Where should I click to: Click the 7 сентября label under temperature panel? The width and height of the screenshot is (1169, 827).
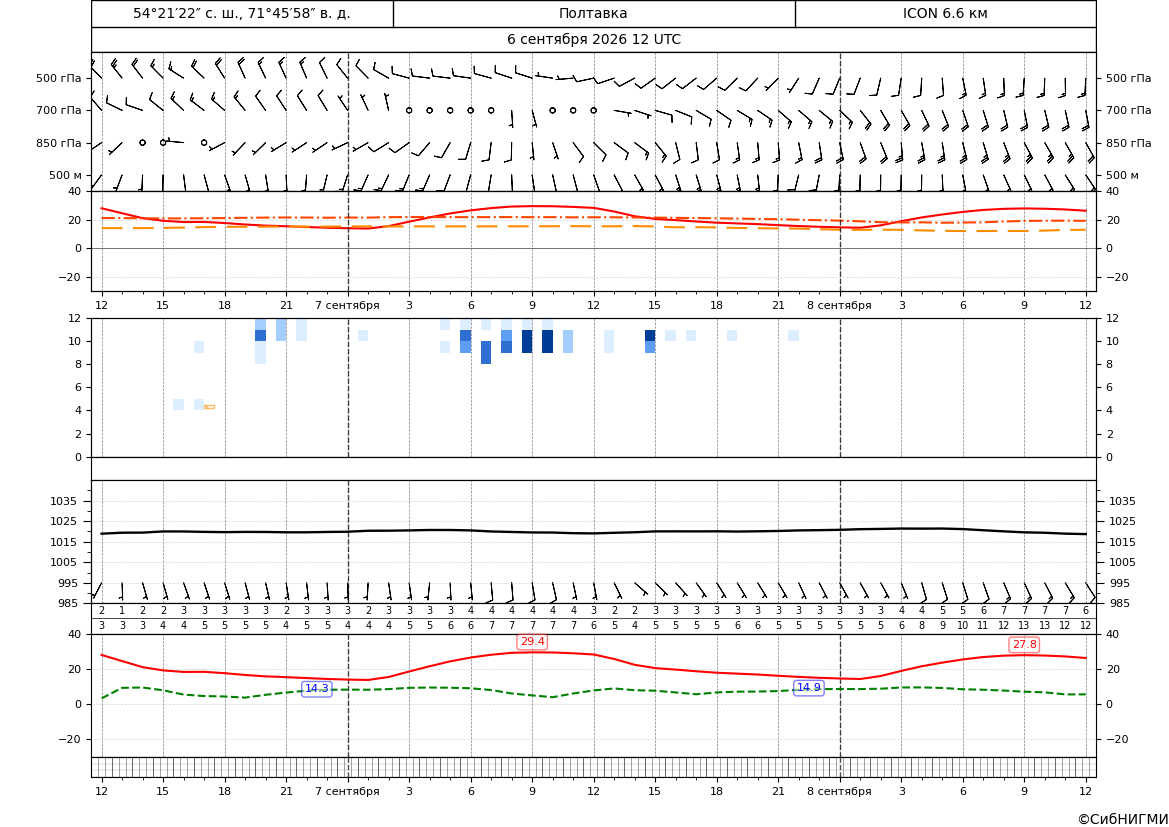[347, 305]
